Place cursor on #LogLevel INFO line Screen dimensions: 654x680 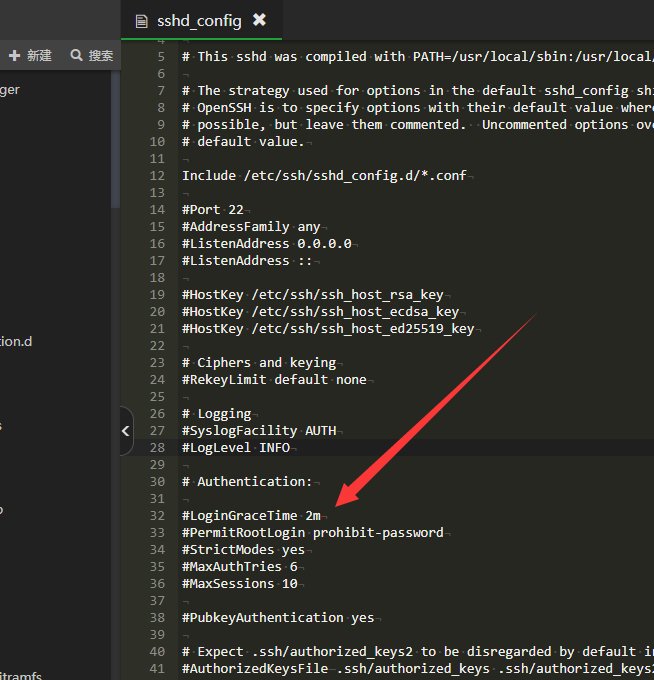point(236,447)
